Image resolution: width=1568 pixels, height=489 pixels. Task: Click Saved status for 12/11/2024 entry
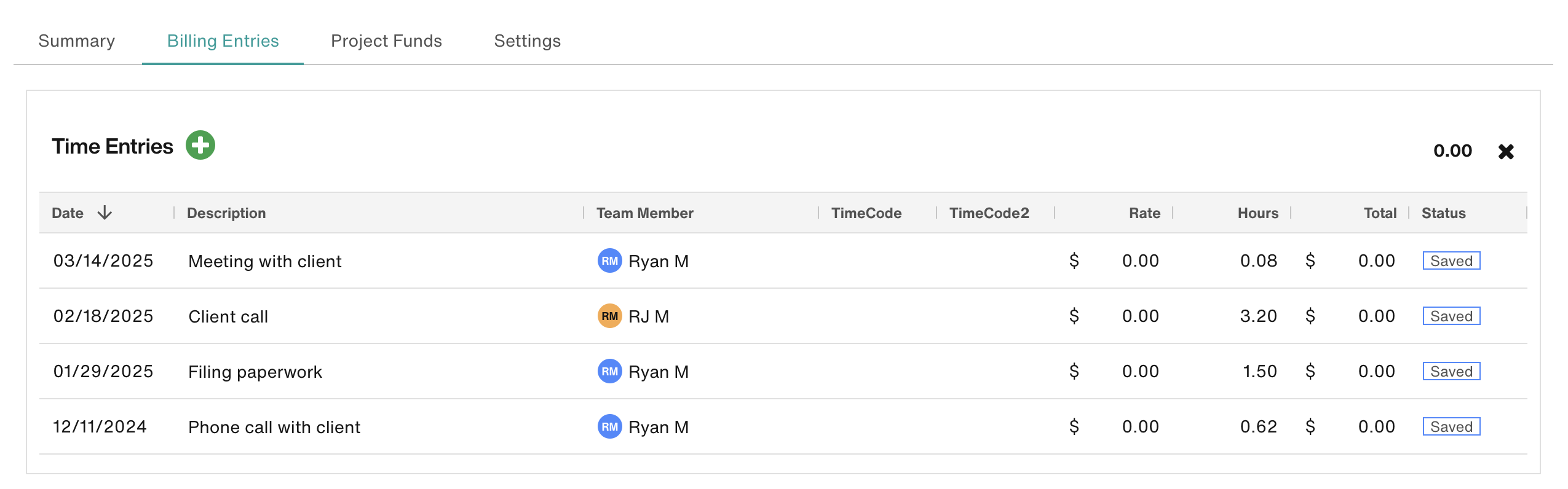(x=1451, y=426)
